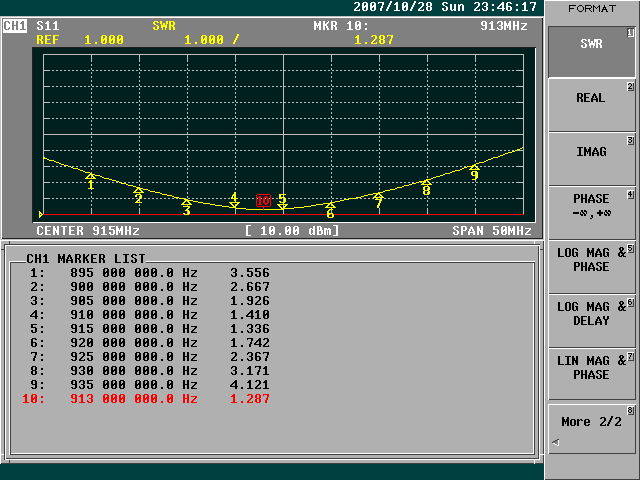
Task: Click the 1.000 / scale per division
Action: pos(212,40)
